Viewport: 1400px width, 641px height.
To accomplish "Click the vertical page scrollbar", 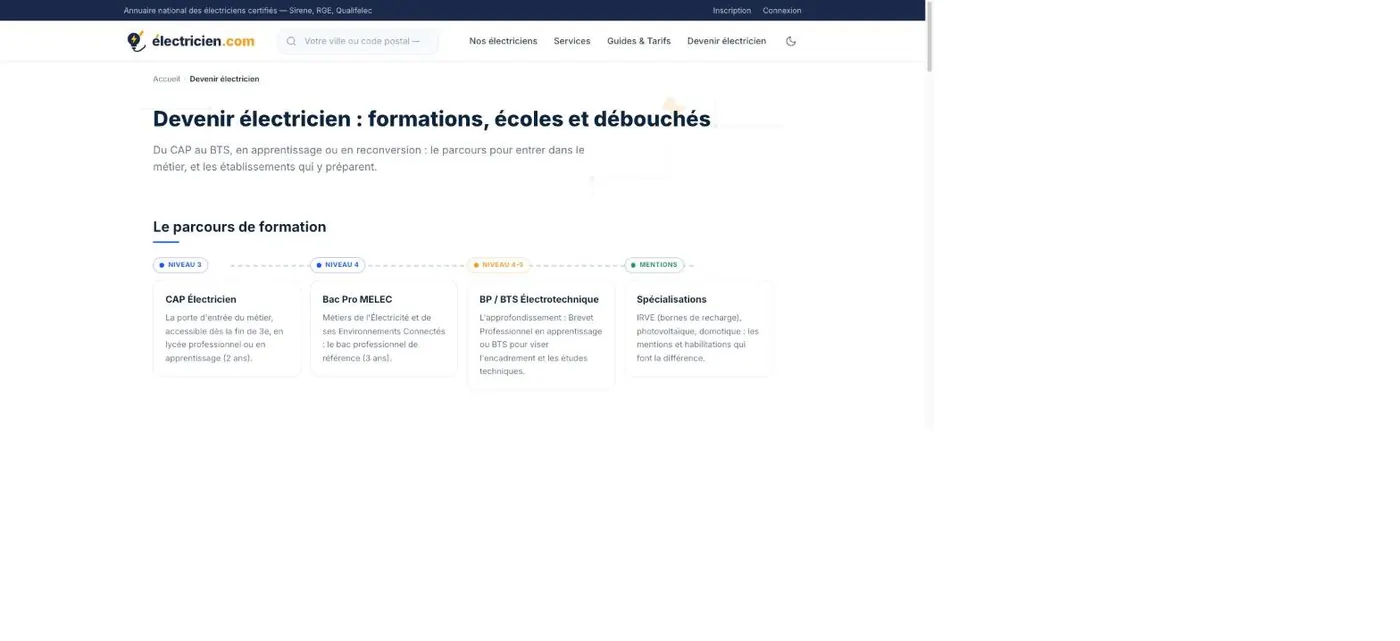I will tap(929, 36).
